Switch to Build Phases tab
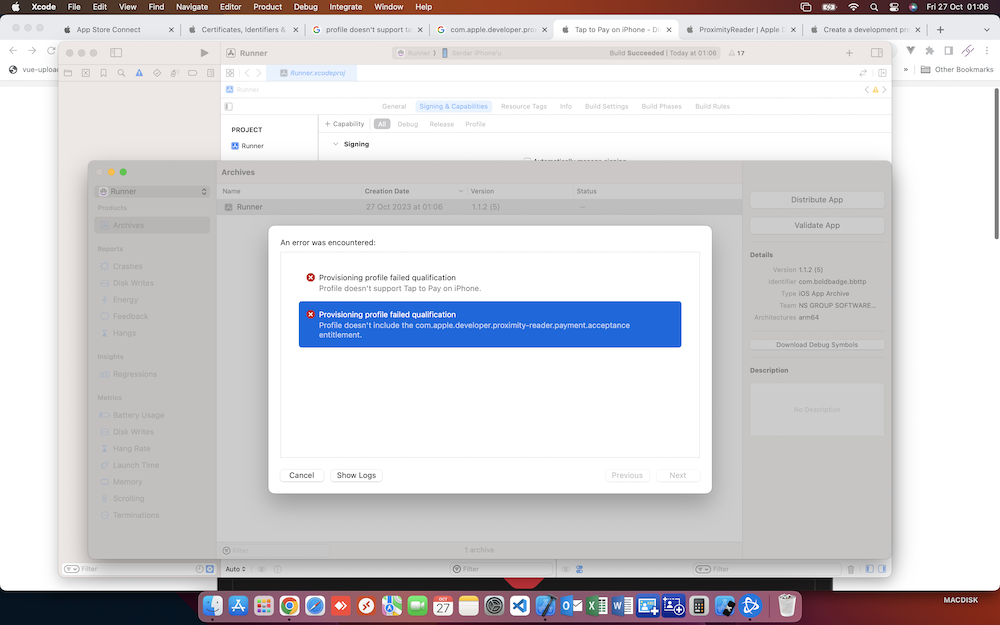Image resolution: width=1000 pixels, height=625 pixels. pos(661,107)
